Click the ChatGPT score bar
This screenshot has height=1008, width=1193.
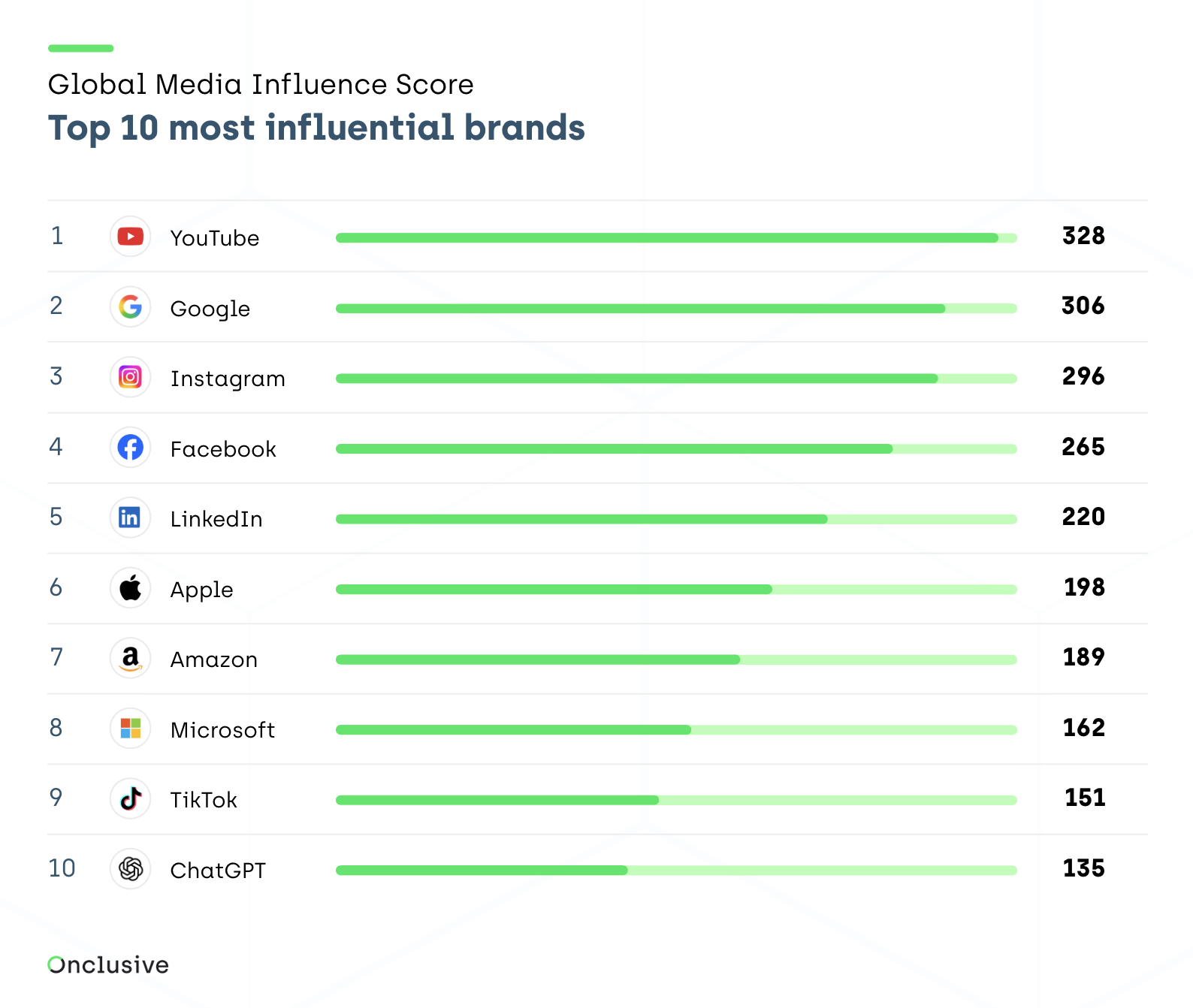coord(676,871)
